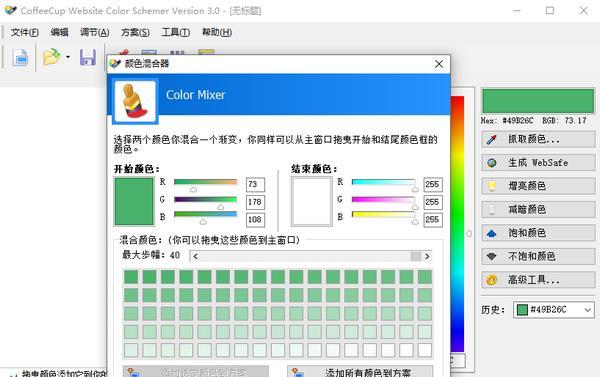Viewport: 600px width, 377px height.
Task: Click the 最大步幅 scrollbar left arrow
Action: pyautogui.click(x=196, y=256)
